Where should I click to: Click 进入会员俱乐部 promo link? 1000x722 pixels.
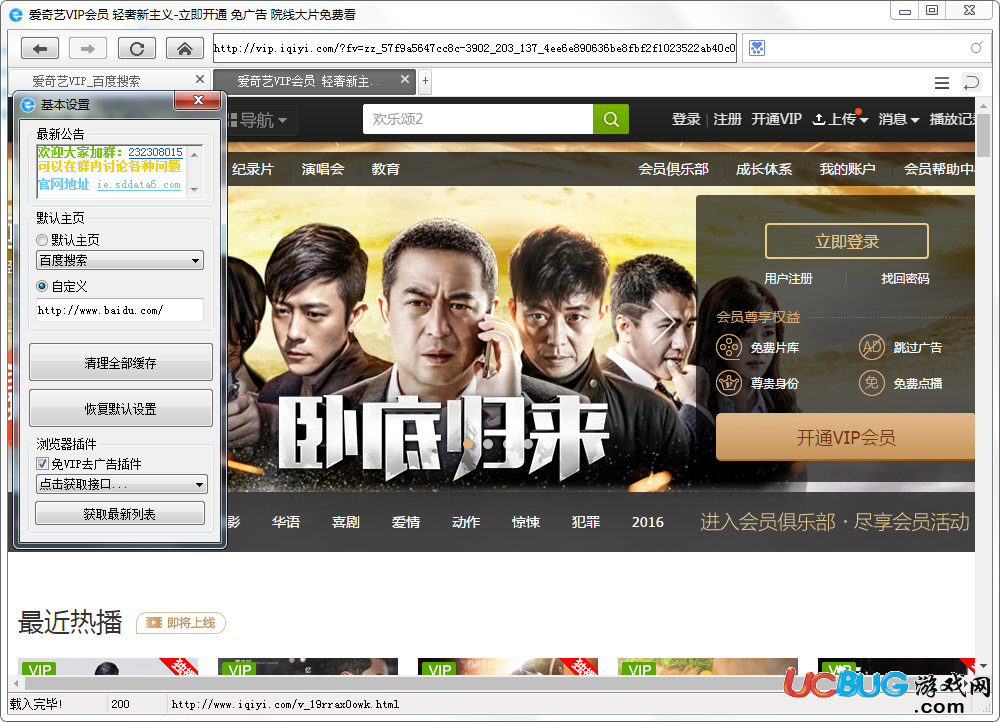(x=835, y=522)
